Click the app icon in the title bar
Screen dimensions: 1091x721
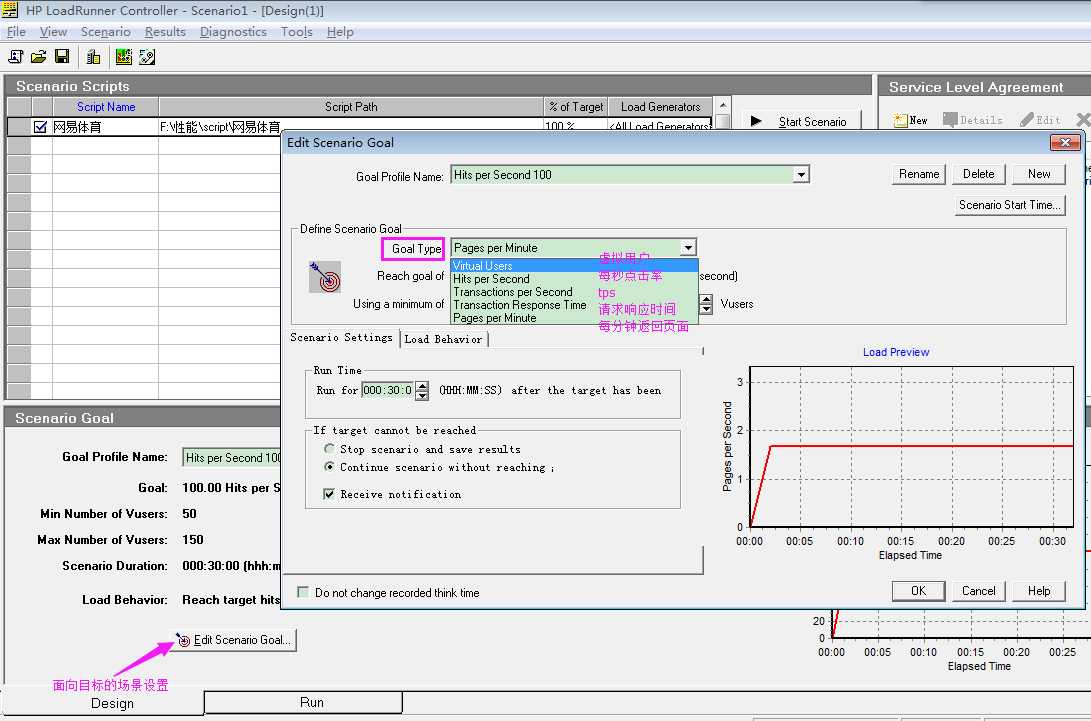point(10,10)
